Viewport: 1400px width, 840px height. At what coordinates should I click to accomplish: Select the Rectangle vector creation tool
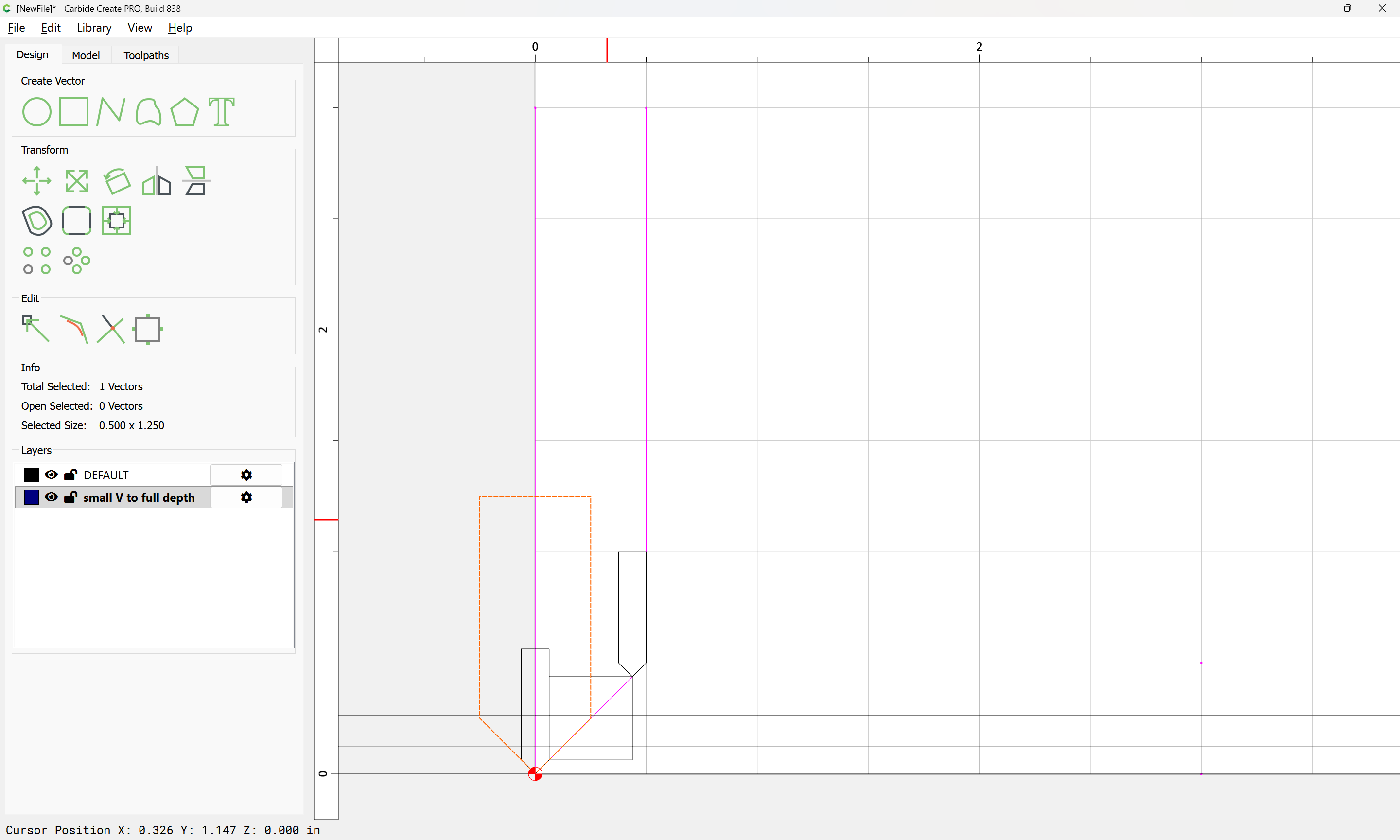73,111
